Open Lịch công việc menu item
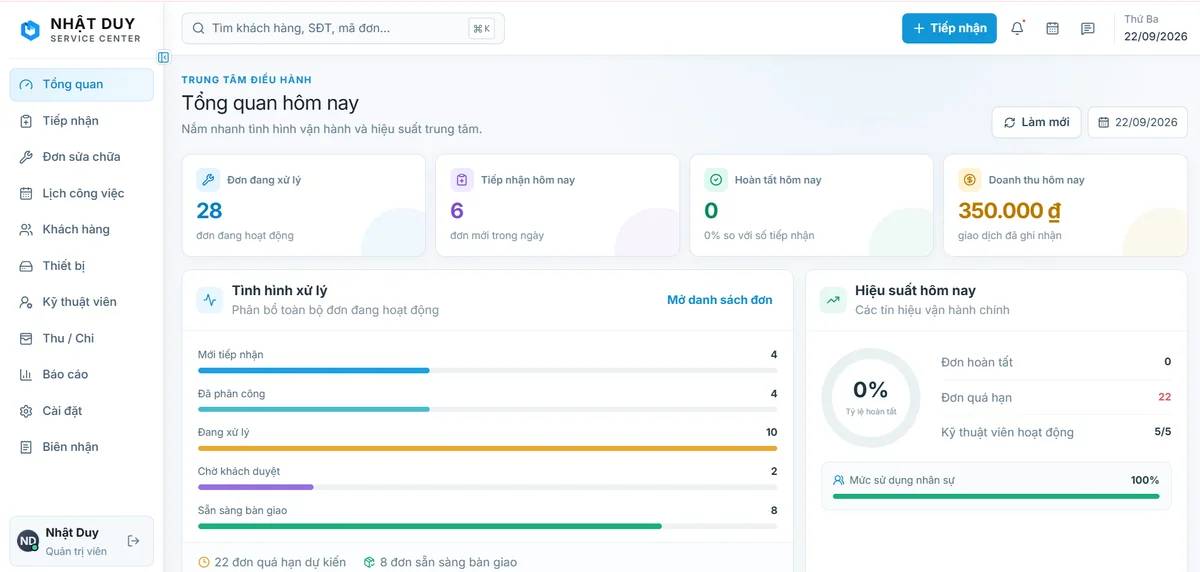This screenshot has width=1200, height=572. pyautogui.click(x=82, y=193)
